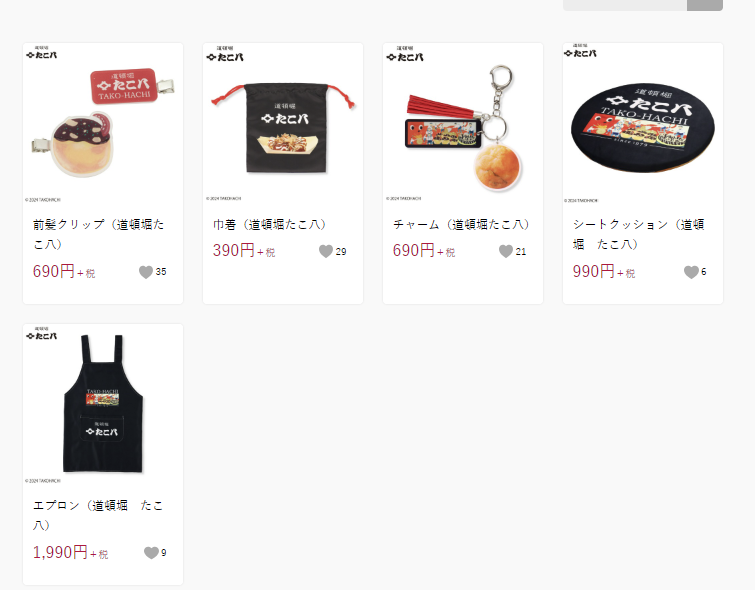
Task: Open チャーム（道頓堀たこ八）title link
Action: [461, 224]
